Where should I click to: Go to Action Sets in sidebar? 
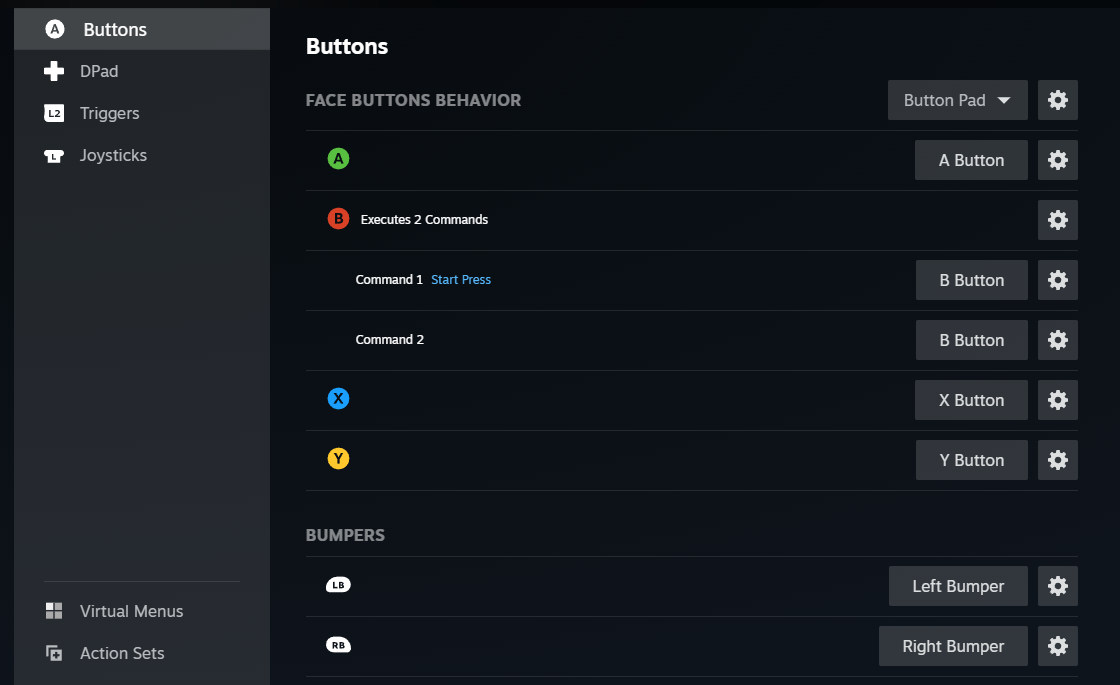[122, 653]
